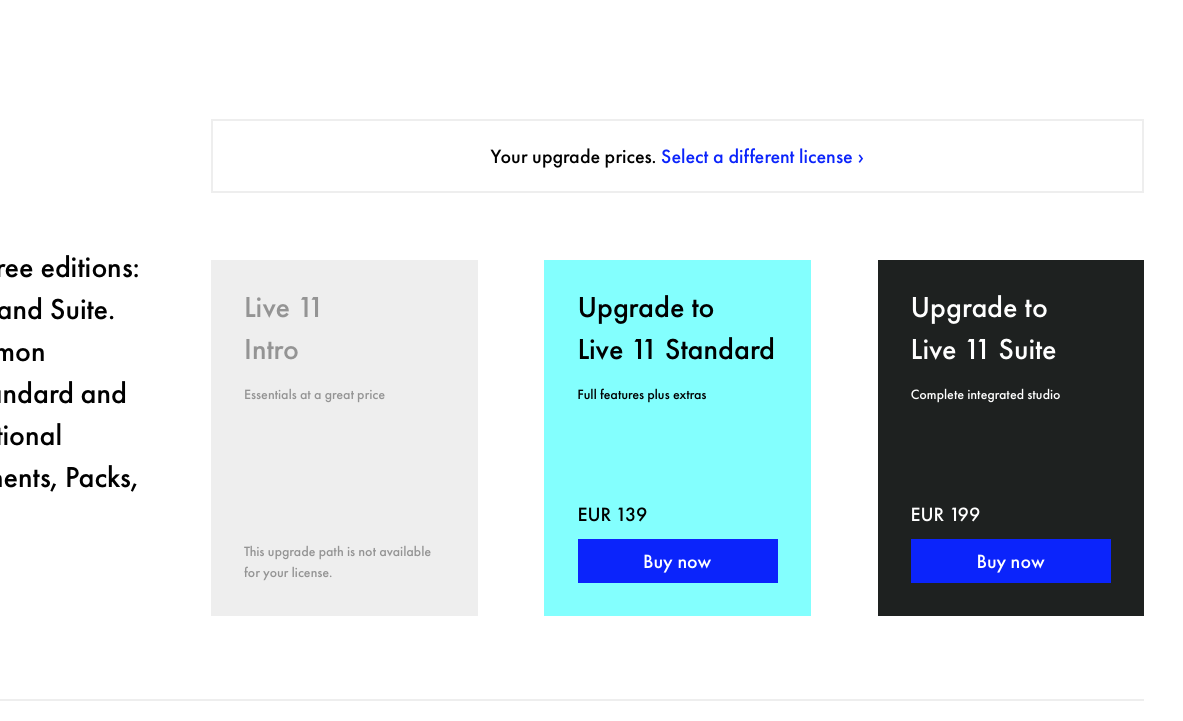
Task: Open the 'Select a different license' link
Action: pos(762,157)
